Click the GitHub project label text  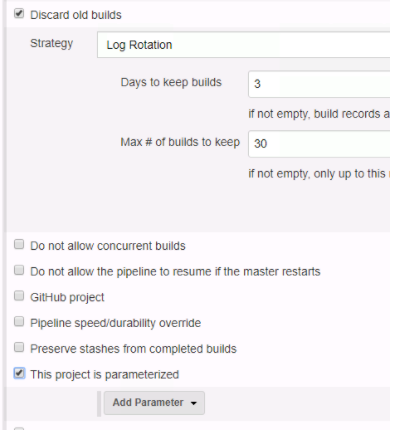67,297
